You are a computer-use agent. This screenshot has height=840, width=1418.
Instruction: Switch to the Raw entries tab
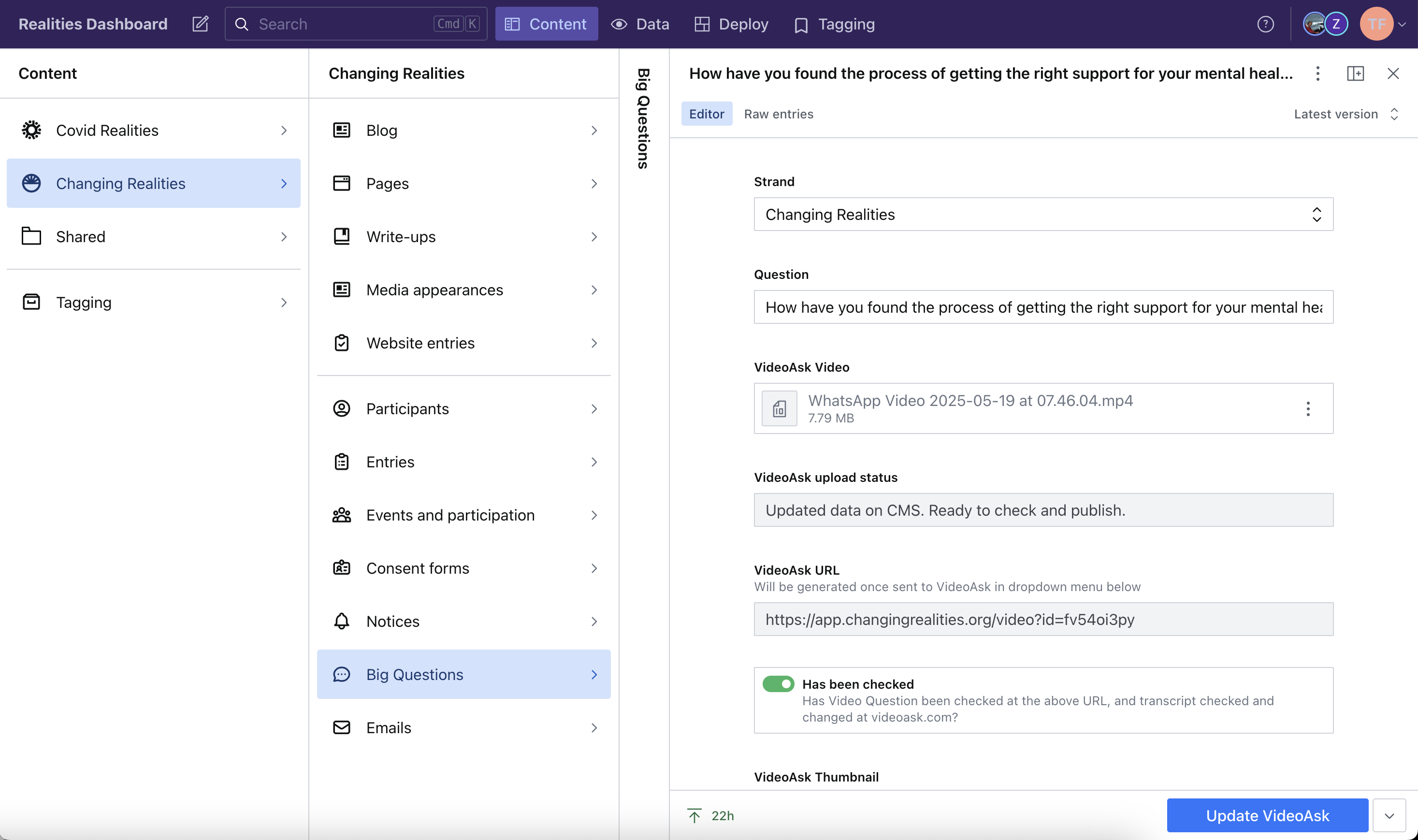(x=778, y=115)
